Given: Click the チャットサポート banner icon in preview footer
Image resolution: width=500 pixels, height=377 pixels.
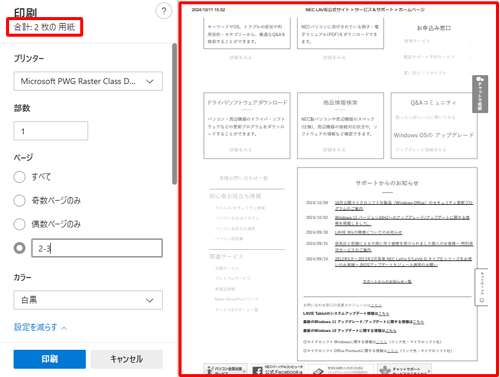Looking at the screenshot, I should pos(385,370).
